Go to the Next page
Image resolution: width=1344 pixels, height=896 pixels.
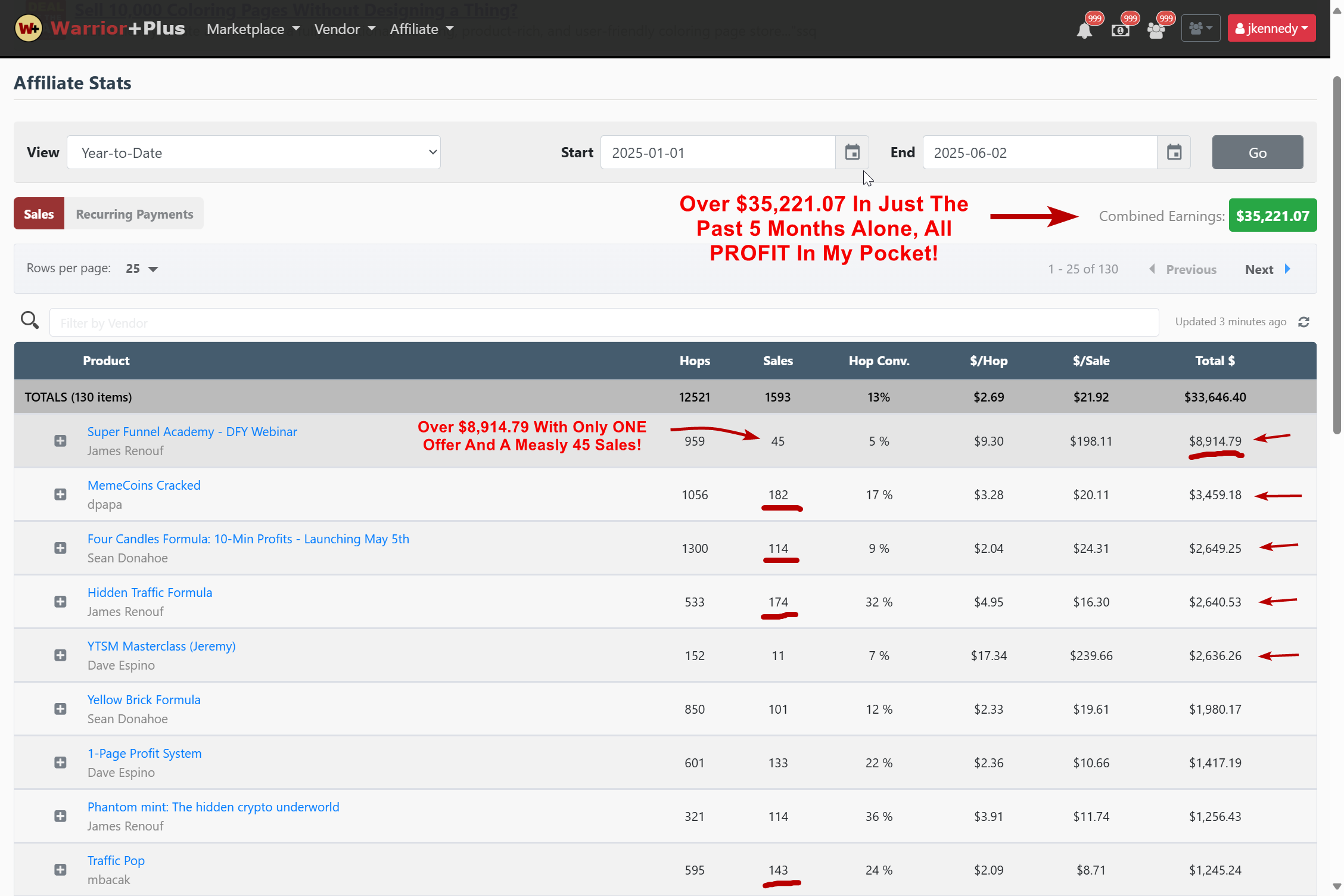pyautogui.click(x=1268, y=269)
